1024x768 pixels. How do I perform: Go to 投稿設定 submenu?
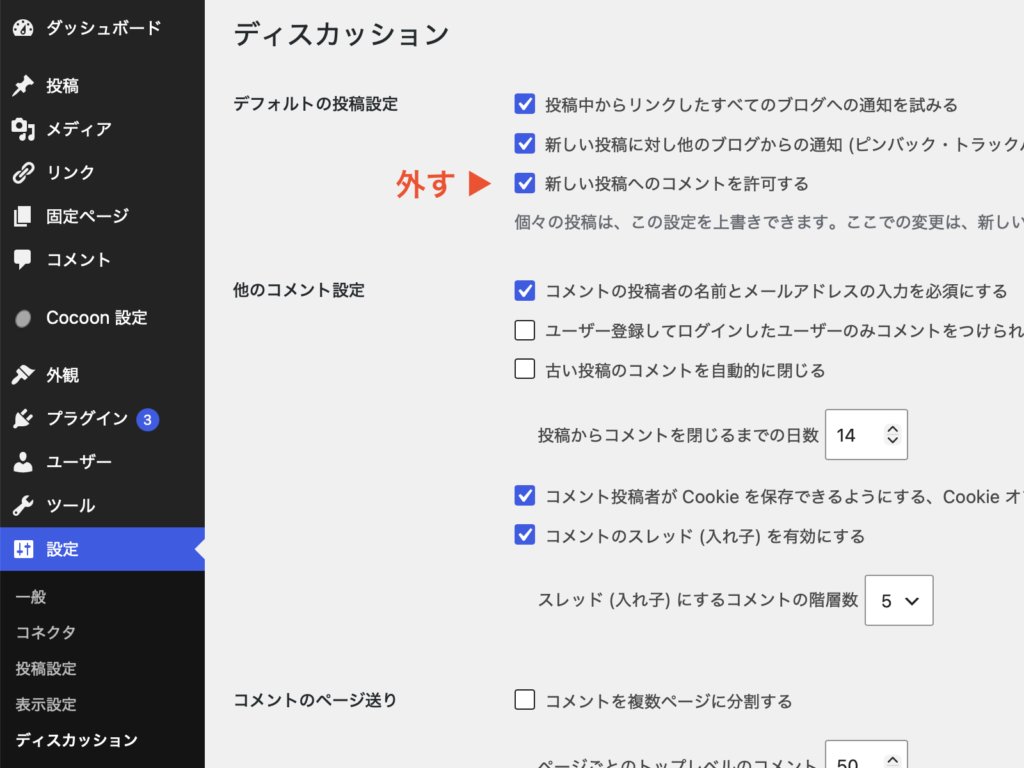tap(46, 669)
